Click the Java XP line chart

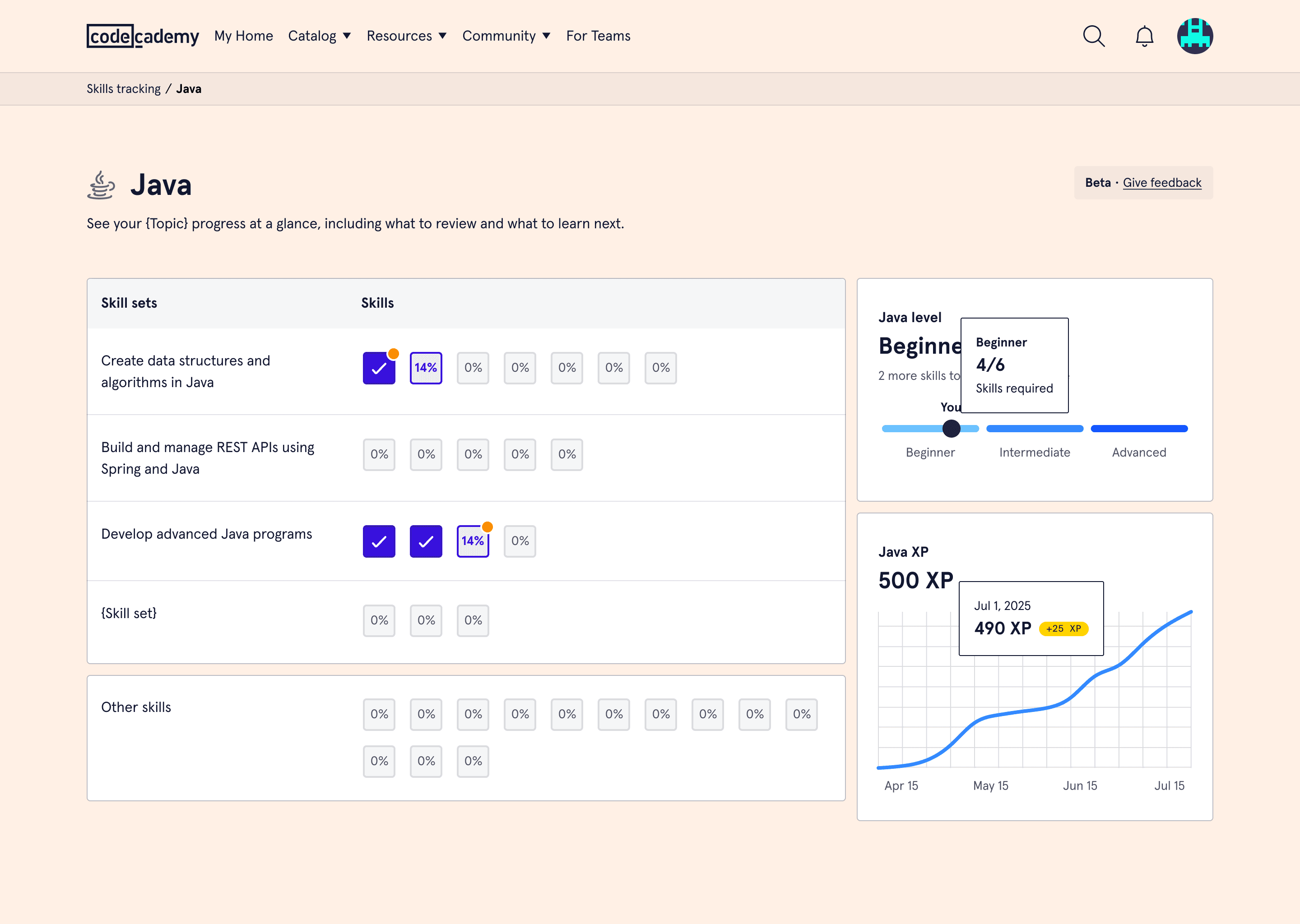(1034, 689)
